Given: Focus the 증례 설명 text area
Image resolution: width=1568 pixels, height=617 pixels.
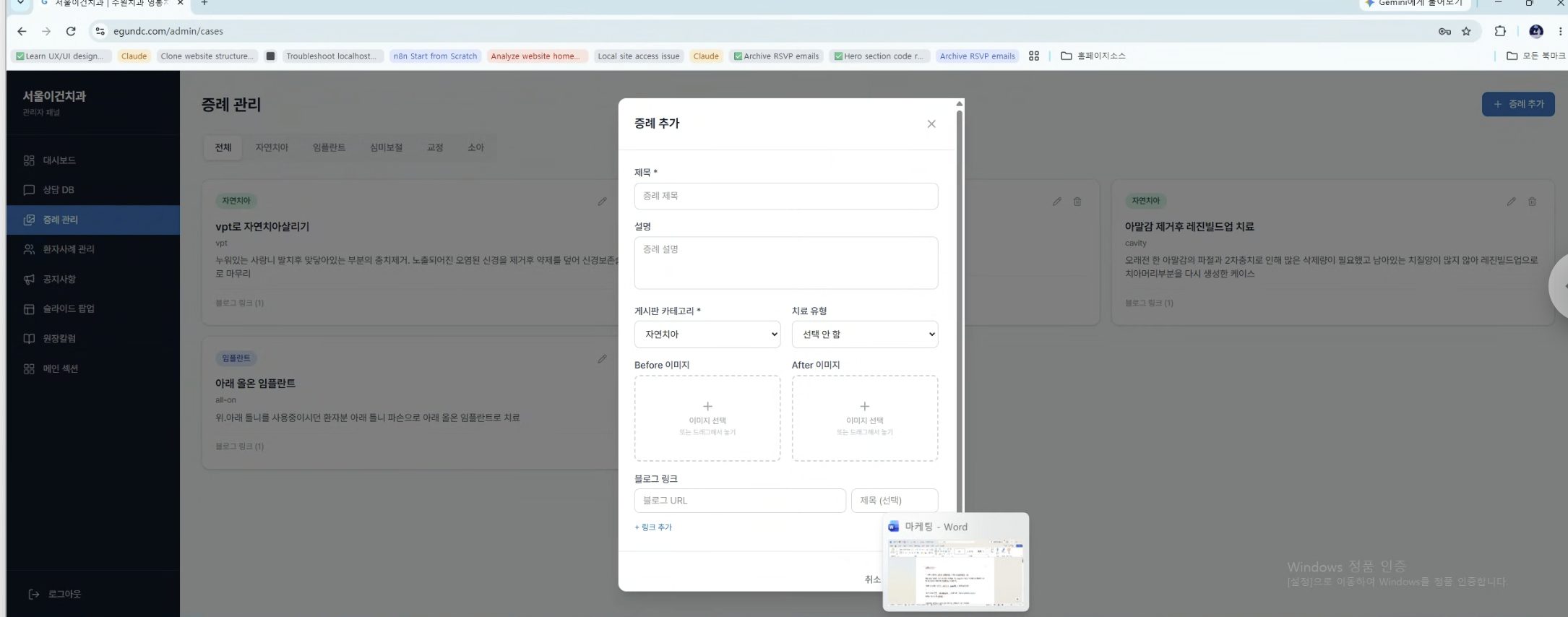Looking at the screenshot, I should pyautogui.click(x=786, y=263).
